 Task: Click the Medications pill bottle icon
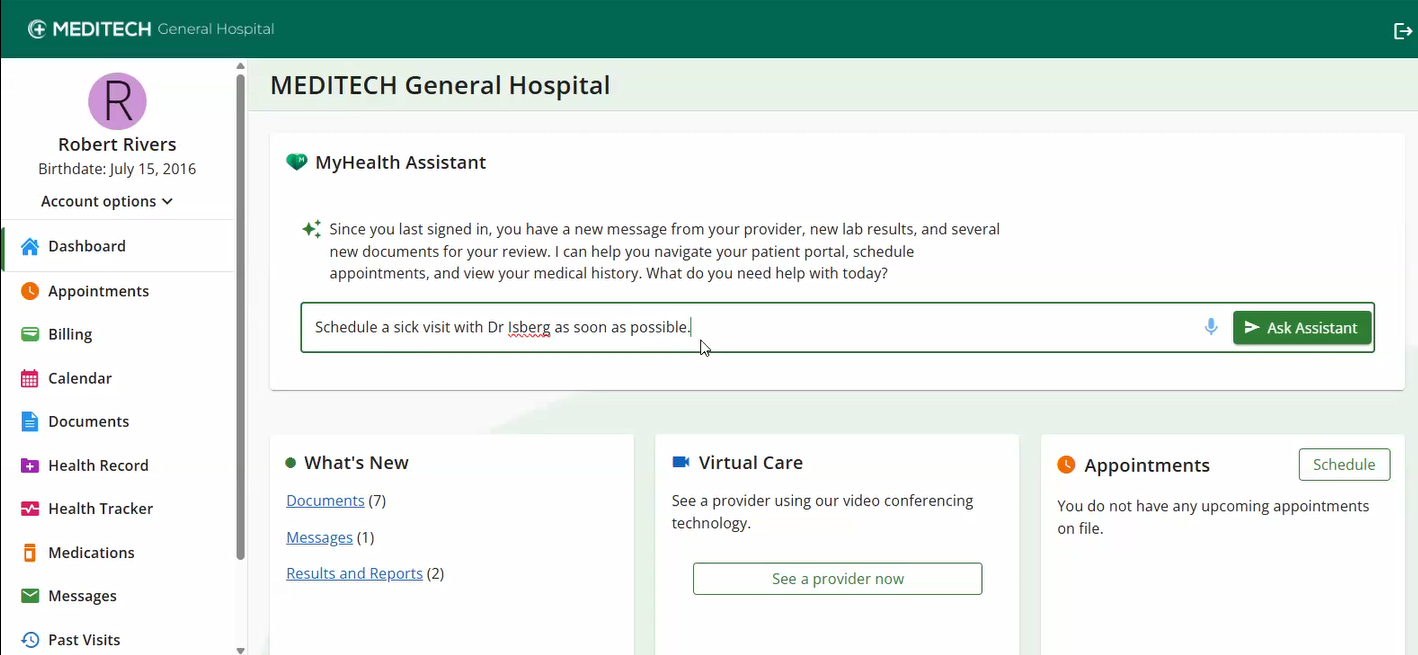(x=30, y=552)
